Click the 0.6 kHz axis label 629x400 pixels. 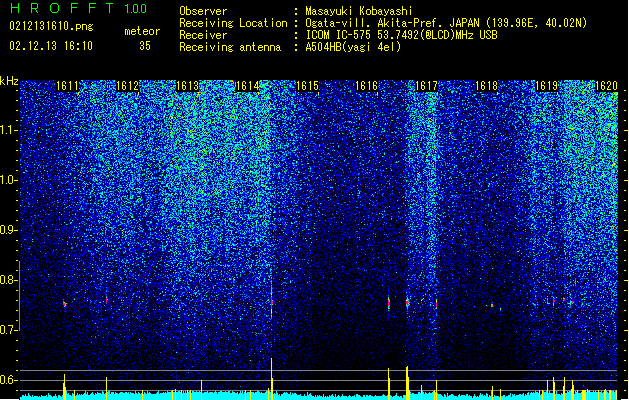(9, 380)
